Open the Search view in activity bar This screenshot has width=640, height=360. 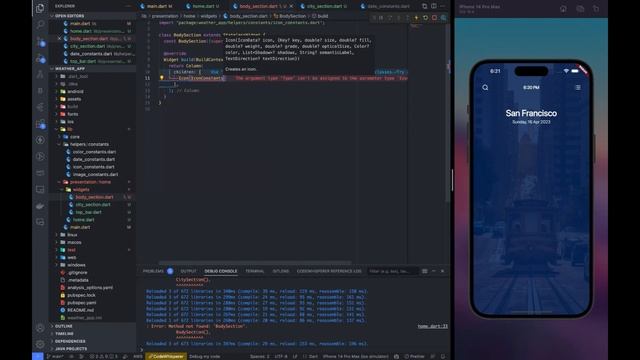click(40, 25)
